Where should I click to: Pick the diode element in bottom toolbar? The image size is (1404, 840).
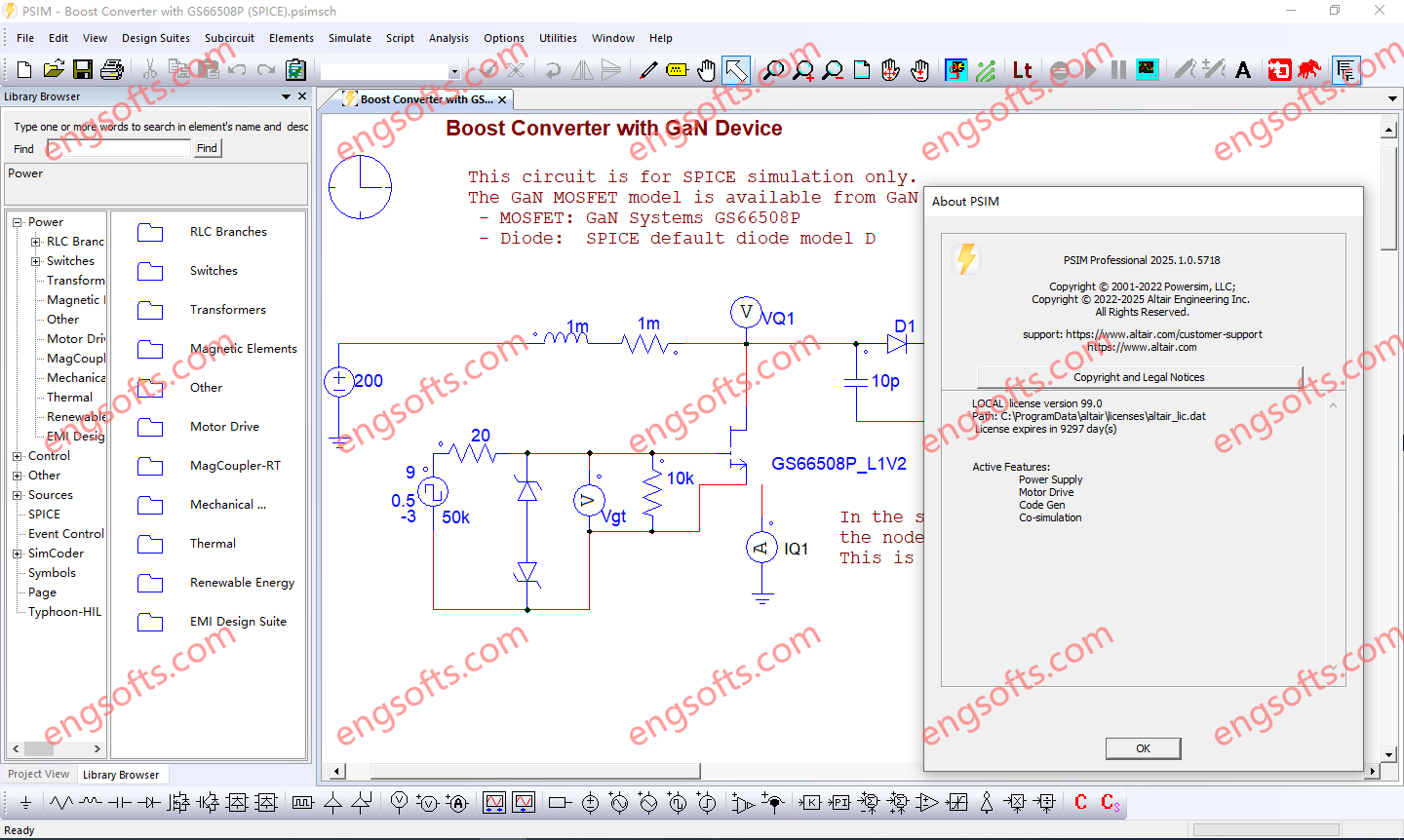pos(149,803)
